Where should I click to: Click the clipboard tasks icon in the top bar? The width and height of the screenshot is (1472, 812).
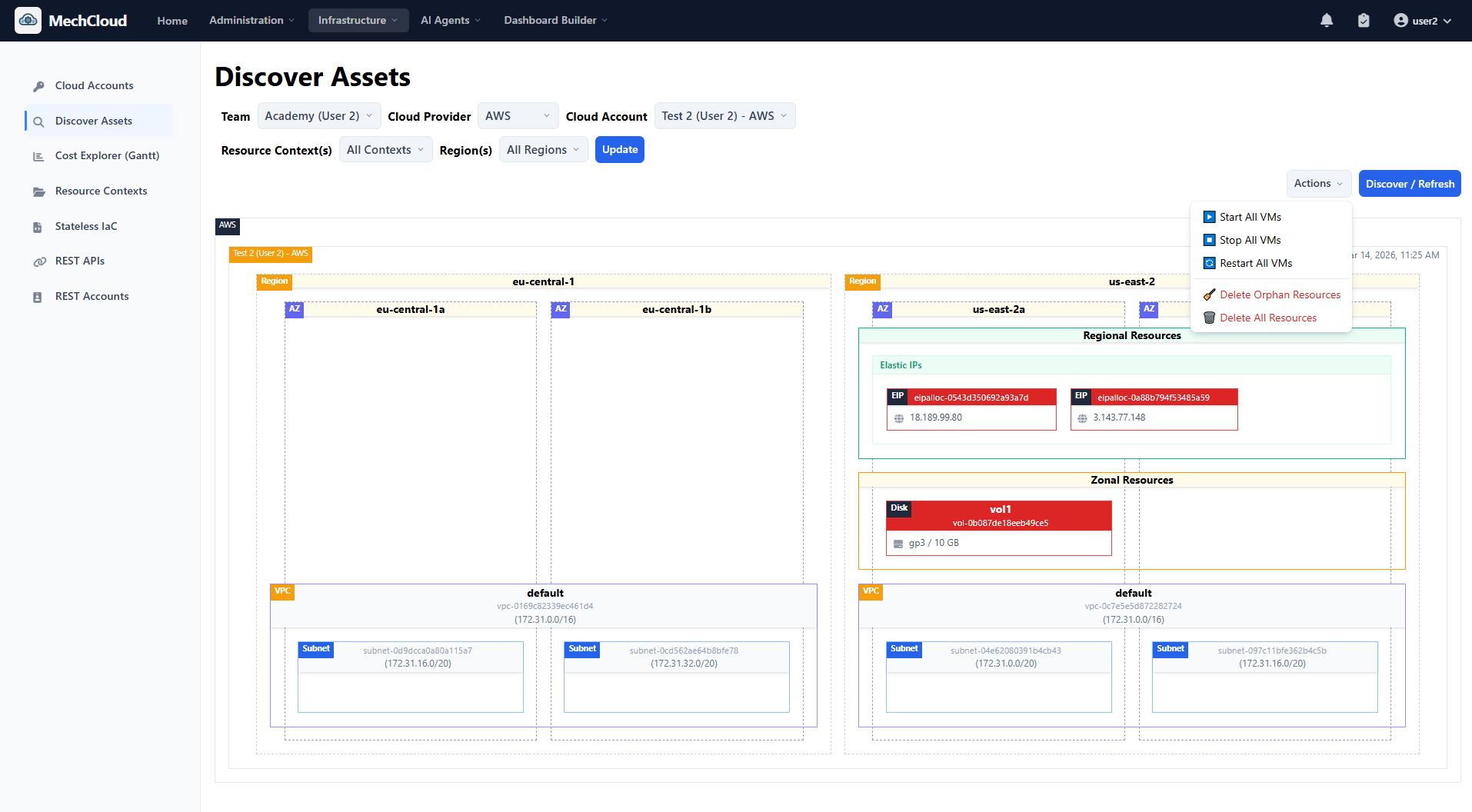click(x=1364, y=20)
